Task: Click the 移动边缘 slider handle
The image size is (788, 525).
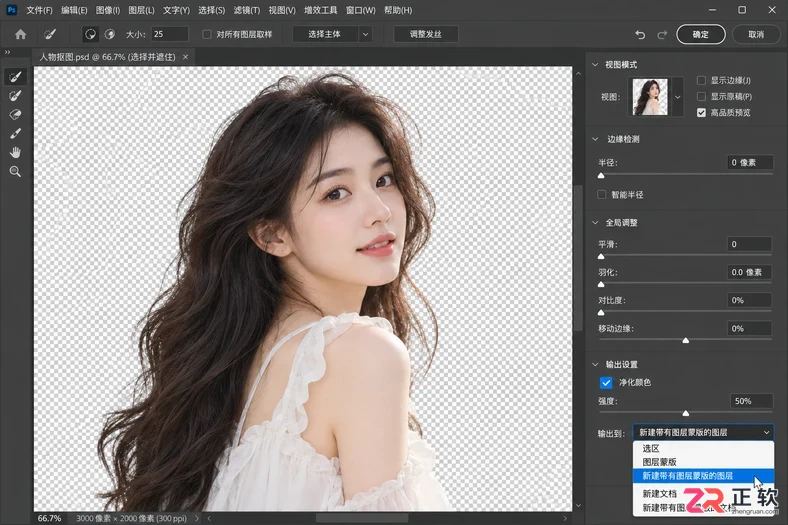Action: pos(685,341)
